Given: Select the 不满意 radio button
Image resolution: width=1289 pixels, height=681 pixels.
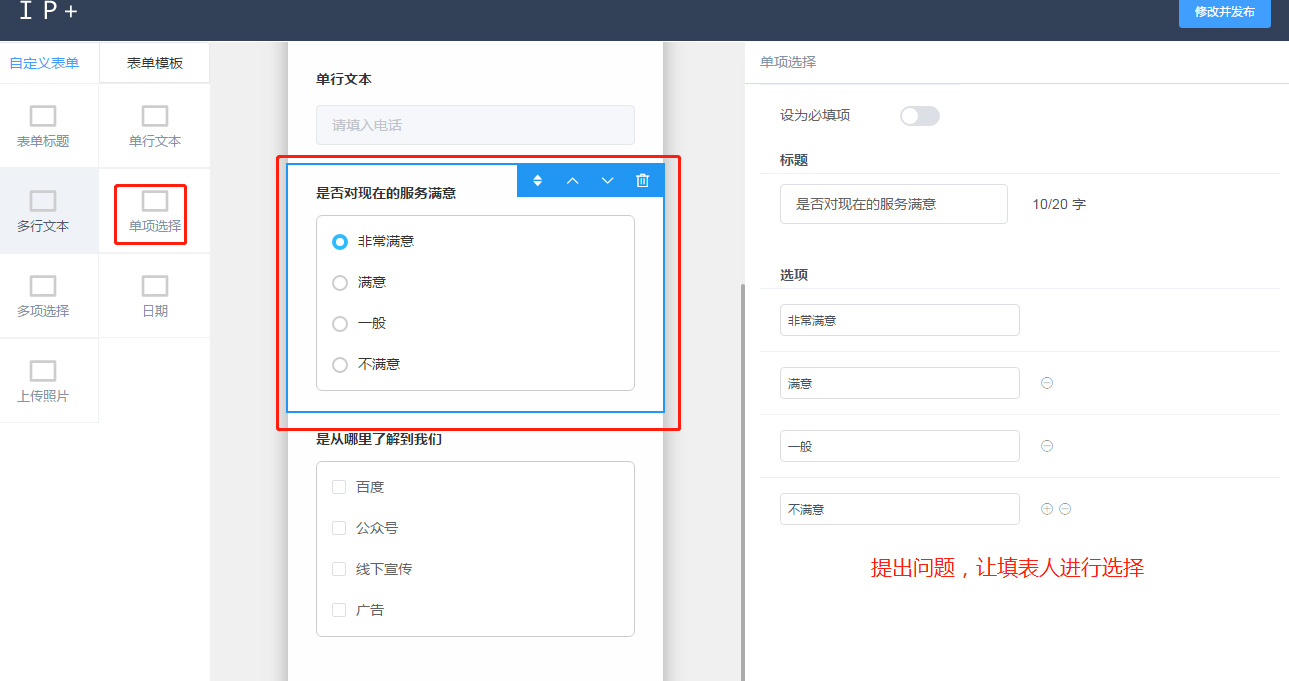Looking at the screenshot, I should click(340, 365).
